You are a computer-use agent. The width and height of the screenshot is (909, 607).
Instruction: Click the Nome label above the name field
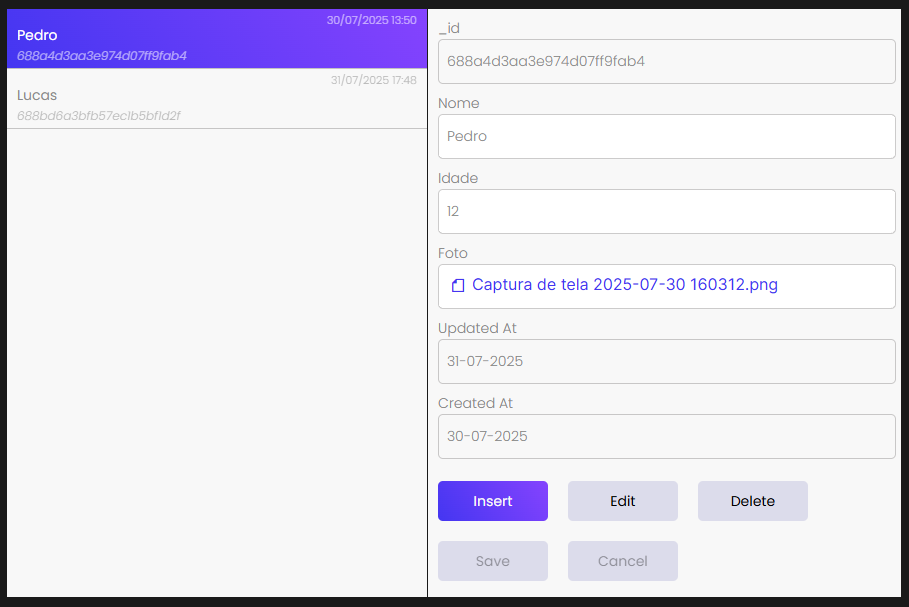click(459, 103)
